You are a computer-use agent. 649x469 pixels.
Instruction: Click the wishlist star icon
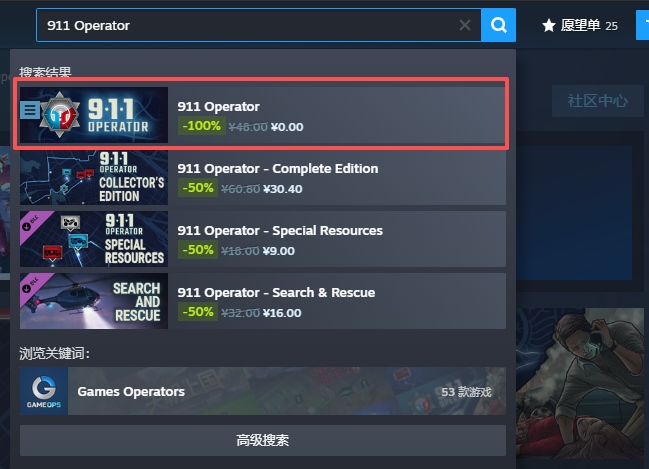point(549,26)
